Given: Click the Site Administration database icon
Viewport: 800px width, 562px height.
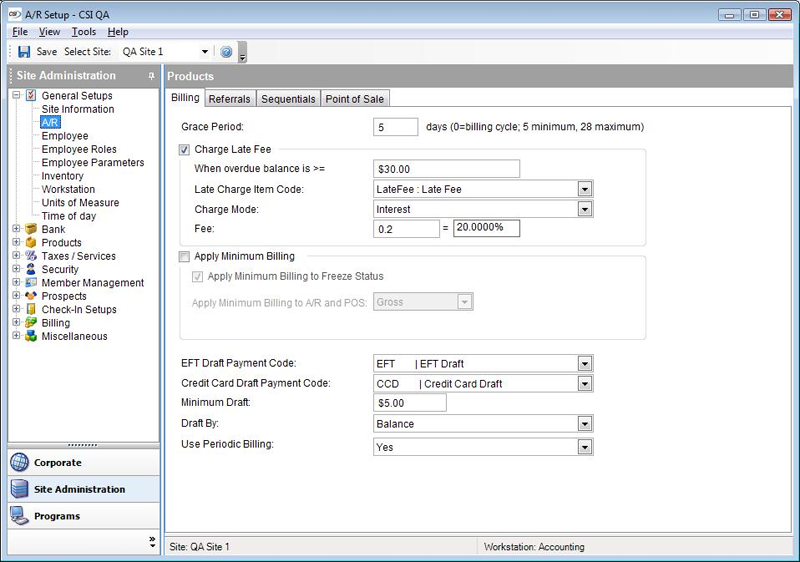Looking at the screenshot, I should (x=20, y=489).
